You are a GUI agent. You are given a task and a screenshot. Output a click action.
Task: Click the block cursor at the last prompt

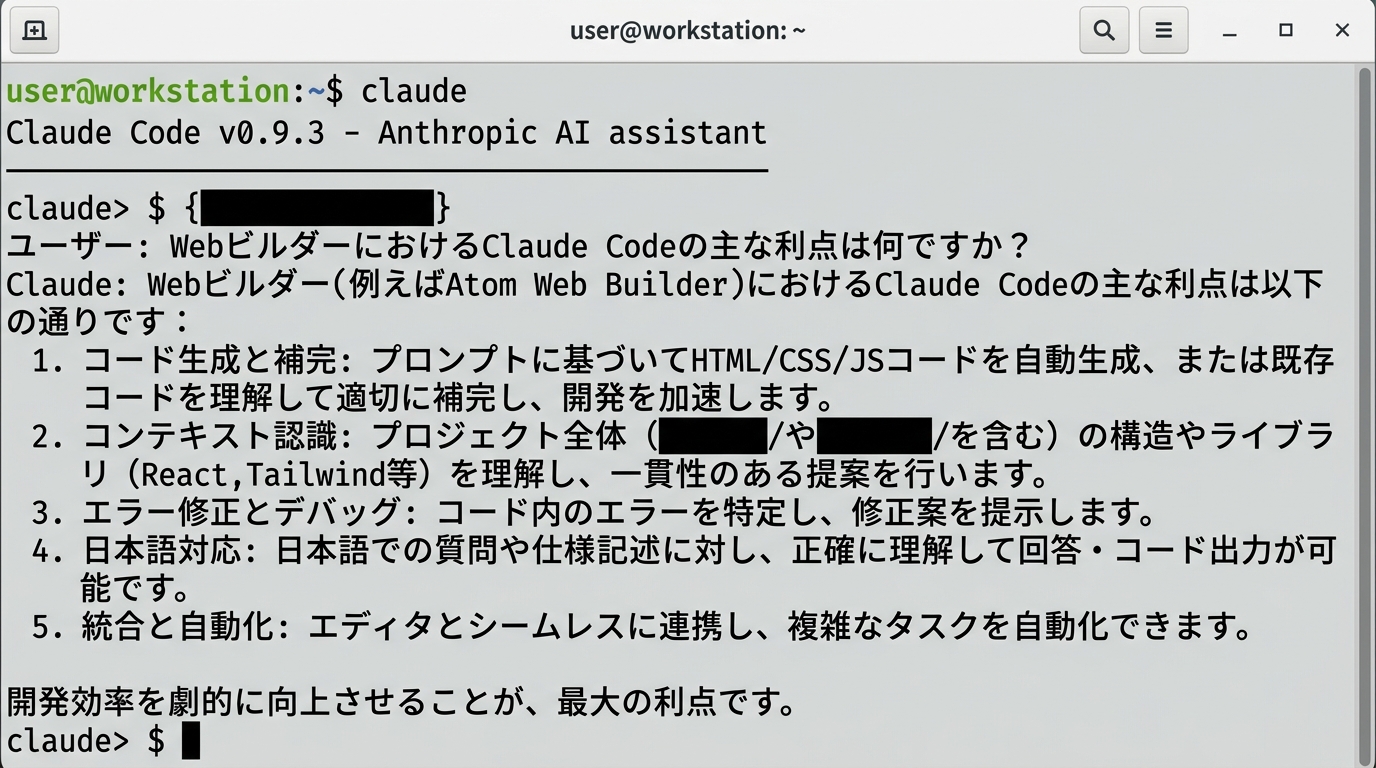pyautogui.click(x=190, y=741)
